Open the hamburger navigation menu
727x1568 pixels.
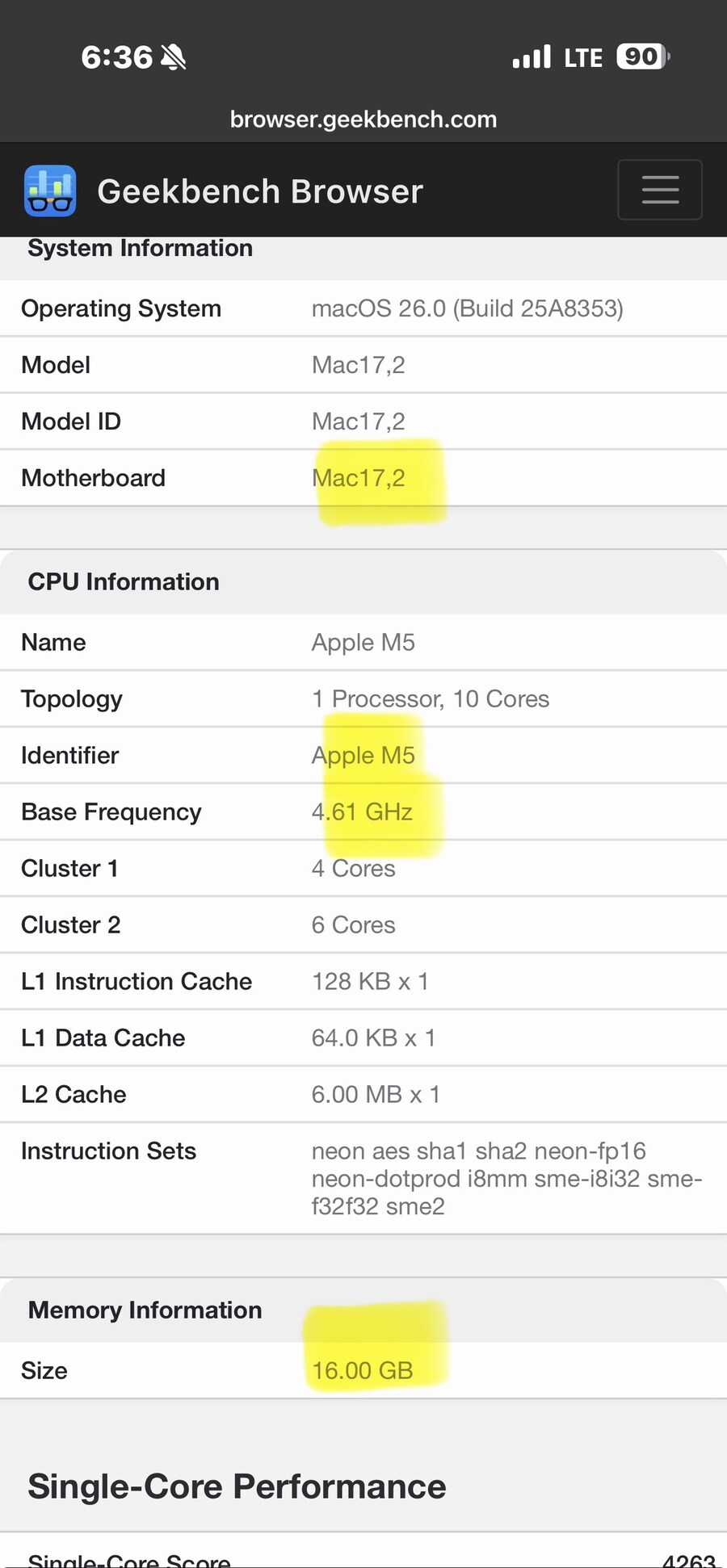pyautogui.click(x=659, y=191)
